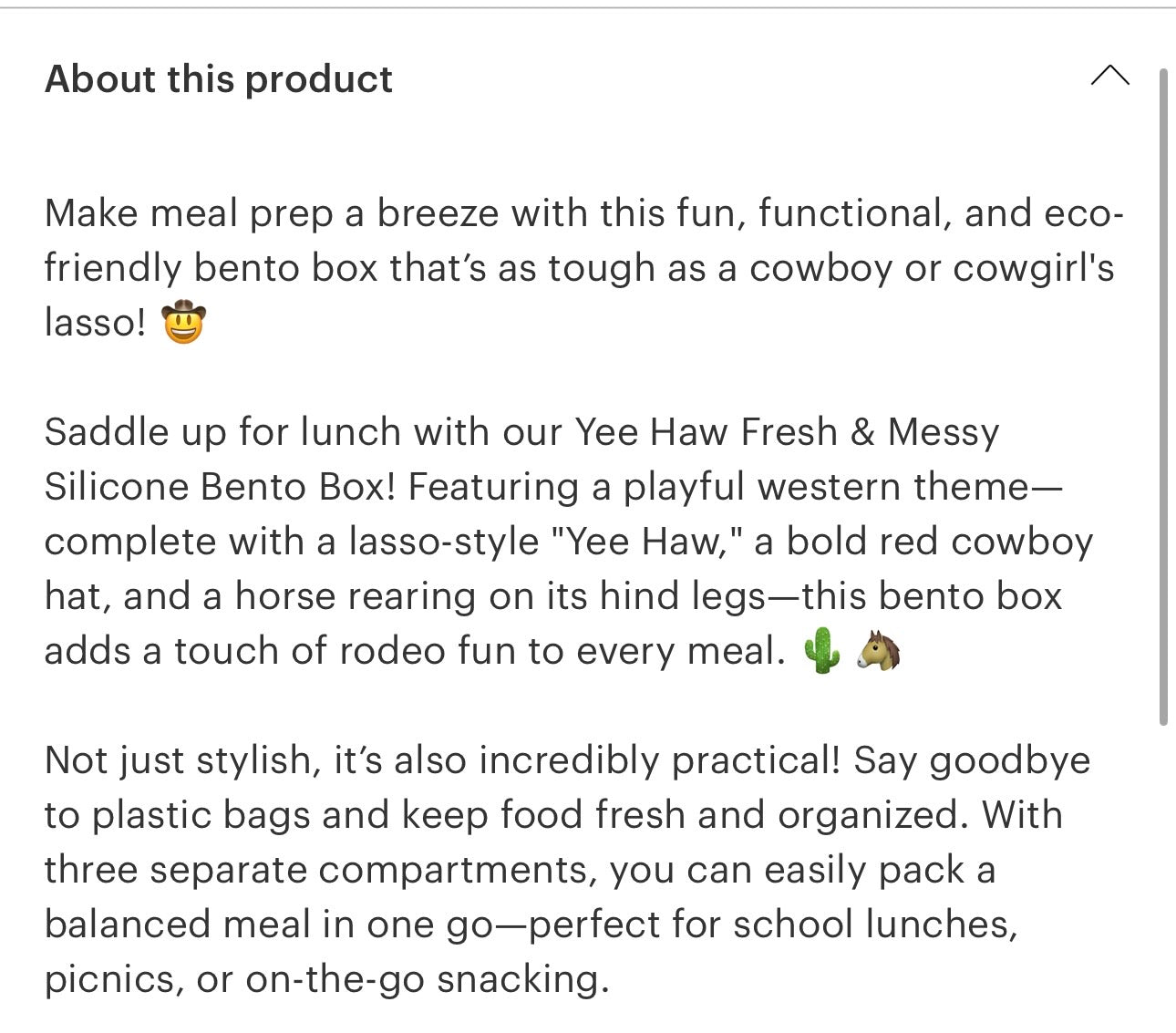The height and width of the screenshot is (1033, 1176).
Task: Click the green cactus emoji
Action: tap(821, 652)
